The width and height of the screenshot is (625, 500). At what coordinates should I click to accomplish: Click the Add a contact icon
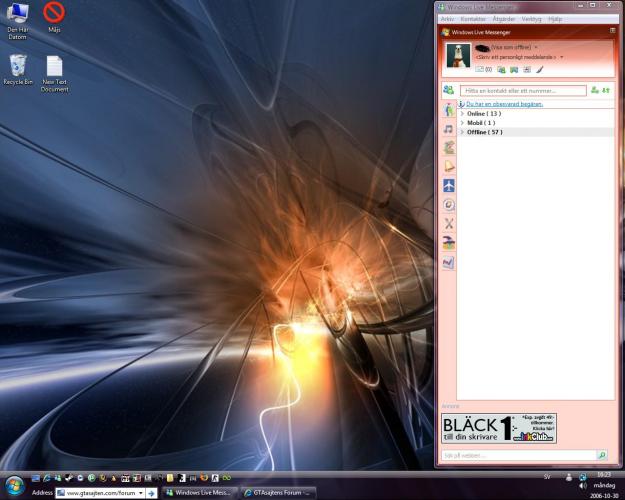pyautogui.click(x=595, y=90)
